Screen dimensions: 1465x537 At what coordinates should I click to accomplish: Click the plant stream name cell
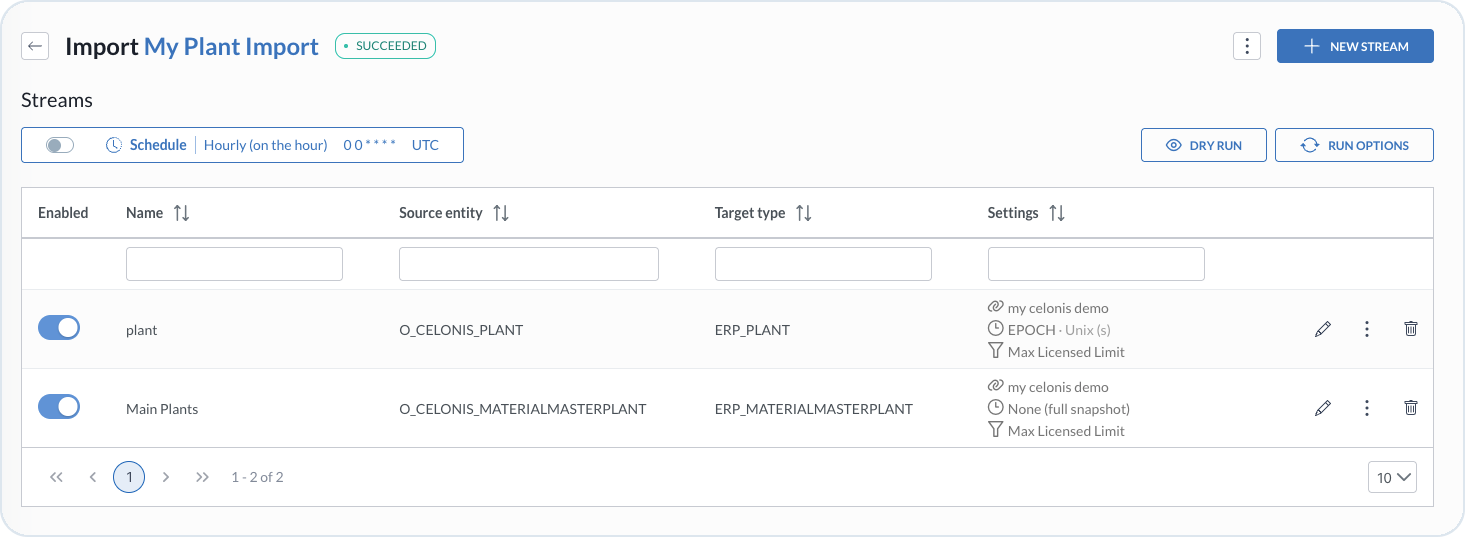(x=142, y=330)
